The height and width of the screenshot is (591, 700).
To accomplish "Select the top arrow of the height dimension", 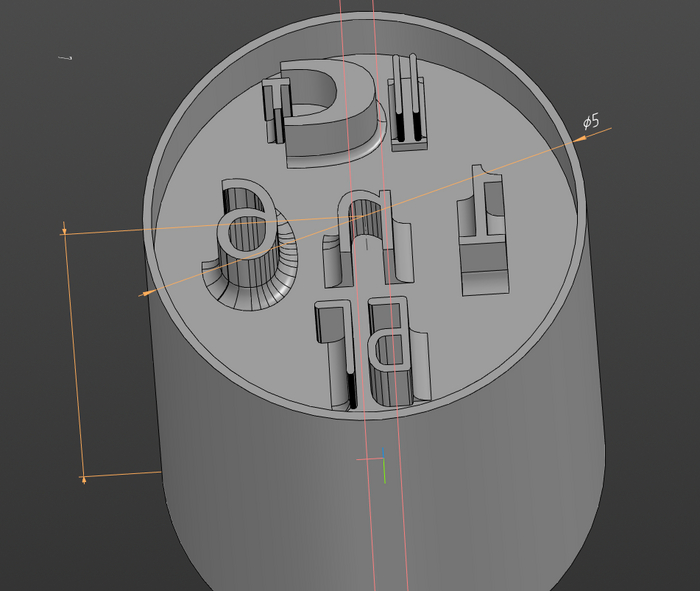I will pyautogui.click(x=65, y=231).
